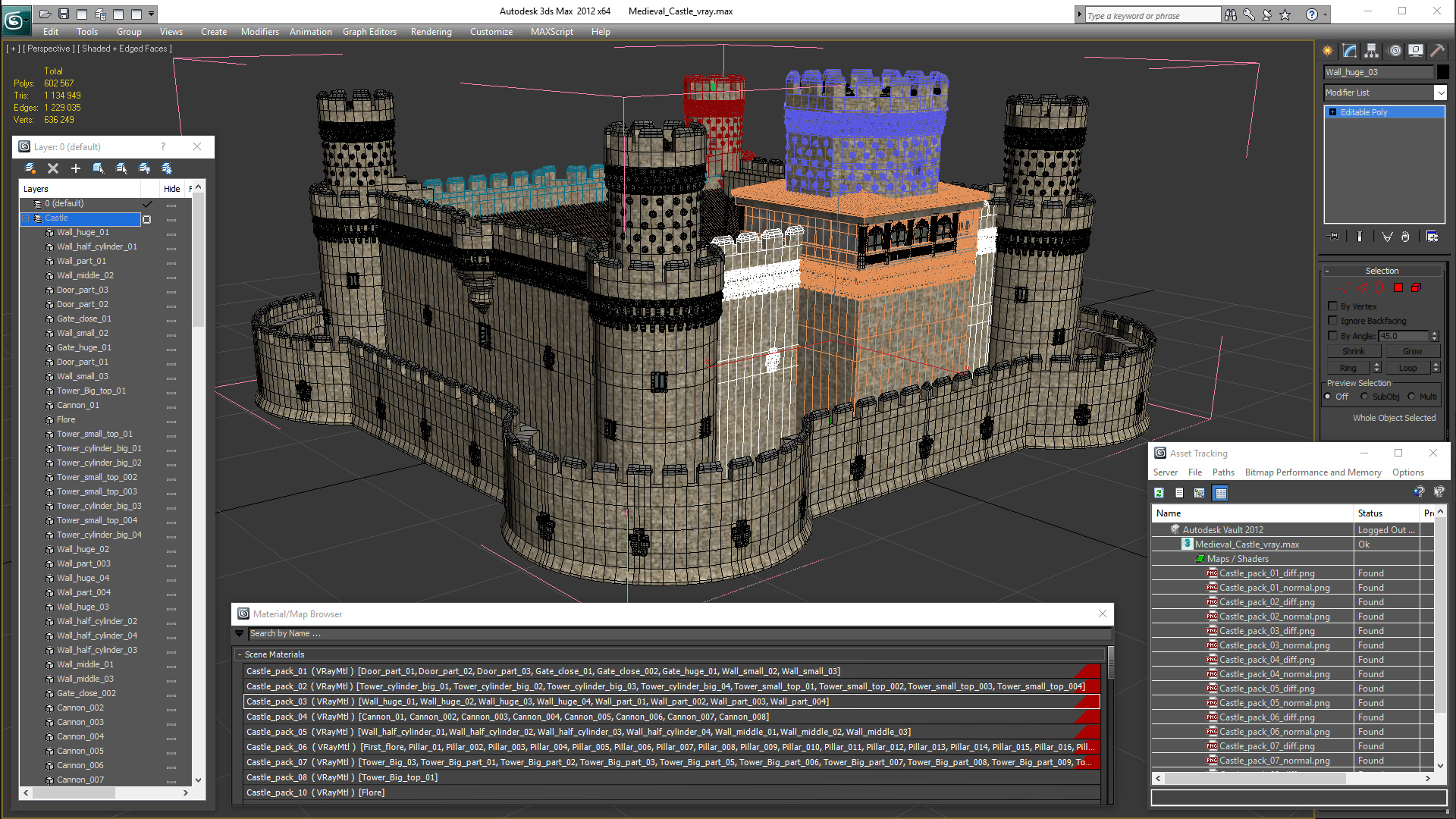Viewport: 1456px width, 819px height.
Task: Collapse the Scene Materials section
Action: click(x=240, y=654)
